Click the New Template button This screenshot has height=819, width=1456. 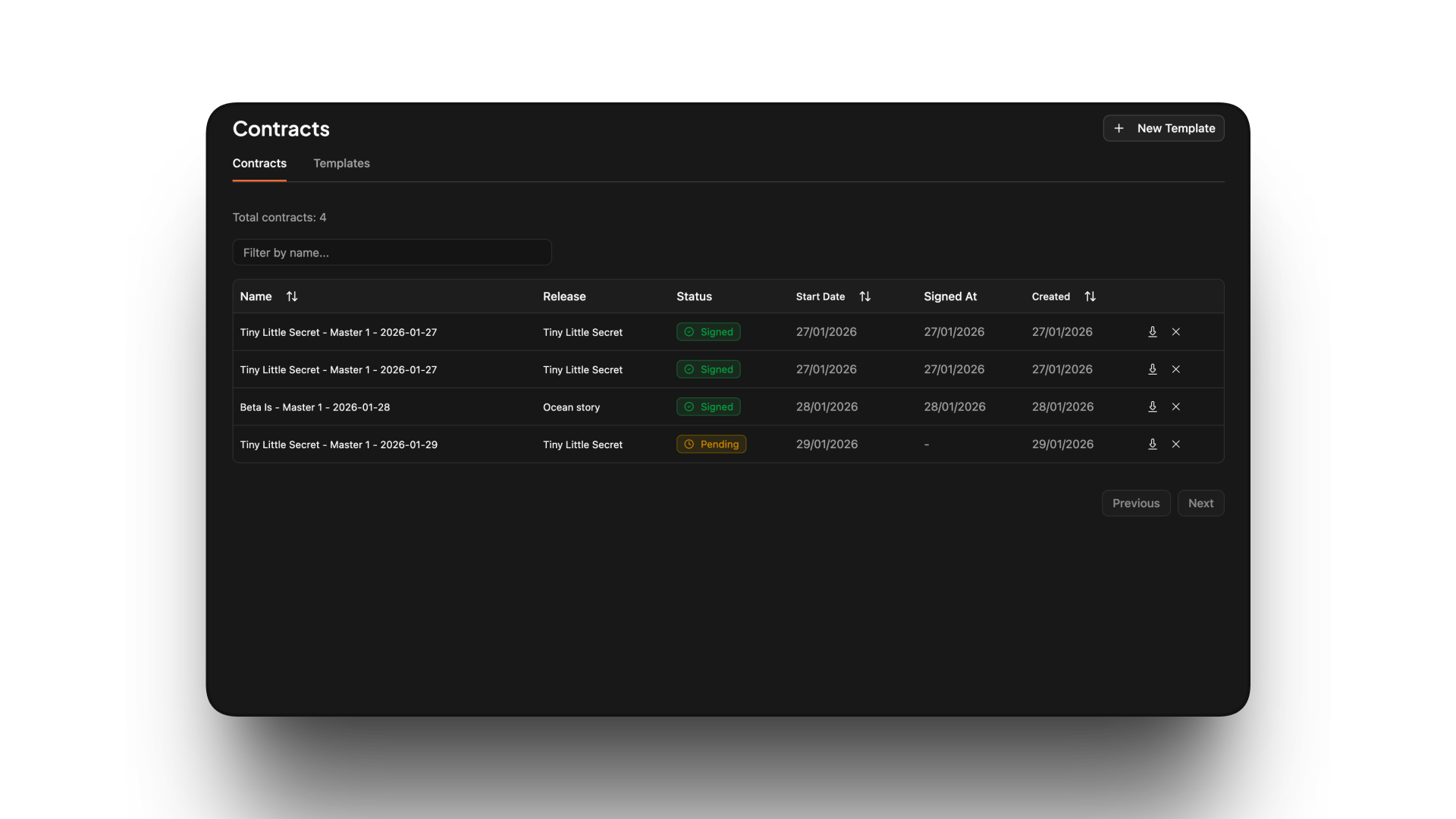tap(1163, 128)
